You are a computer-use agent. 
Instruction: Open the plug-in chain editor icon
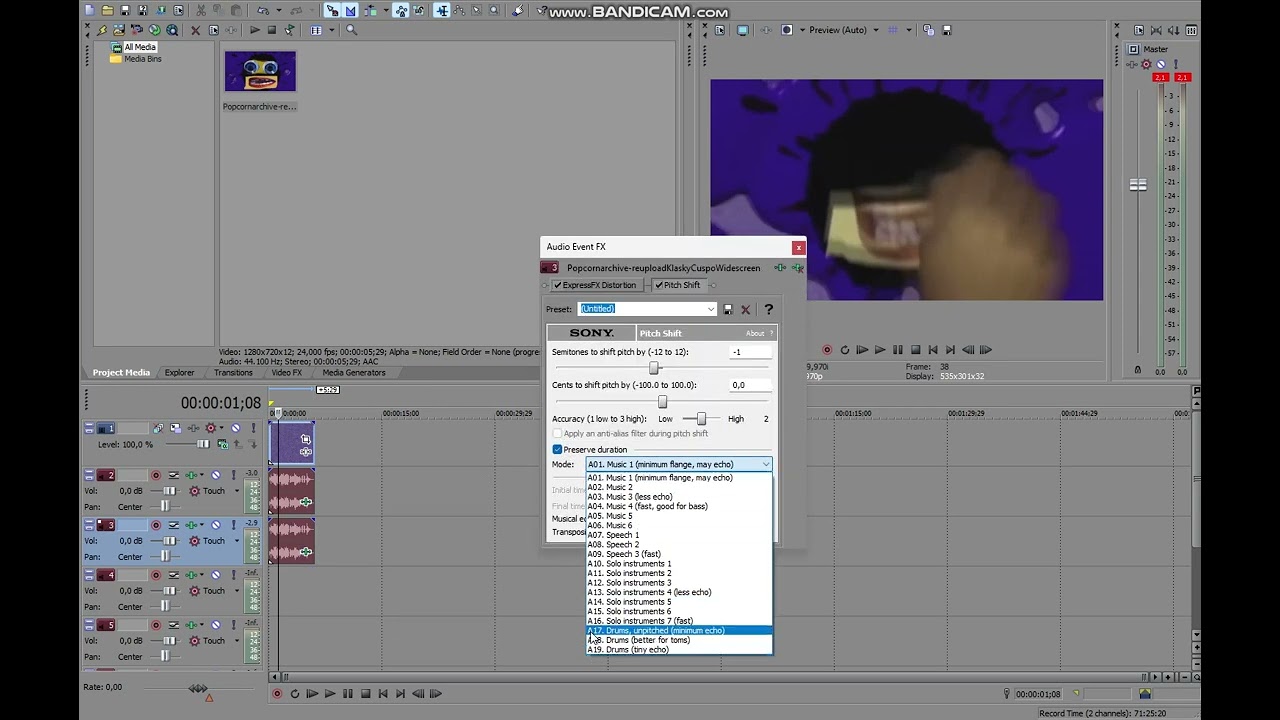[x=779, y=268]
